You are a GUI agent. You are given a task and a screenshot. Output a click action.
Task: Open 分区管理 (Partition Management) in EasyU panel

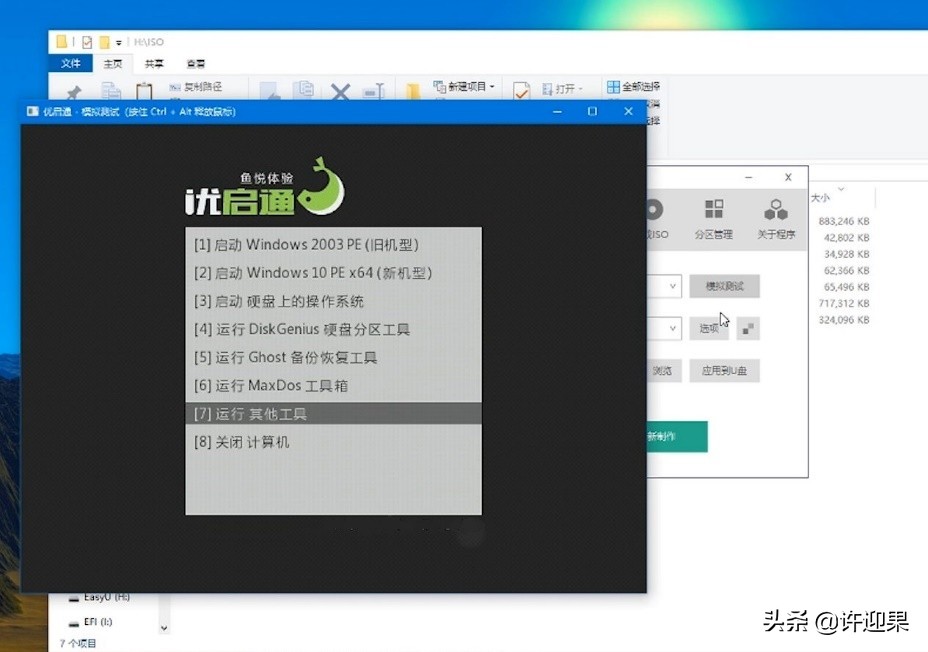(713, 209)
